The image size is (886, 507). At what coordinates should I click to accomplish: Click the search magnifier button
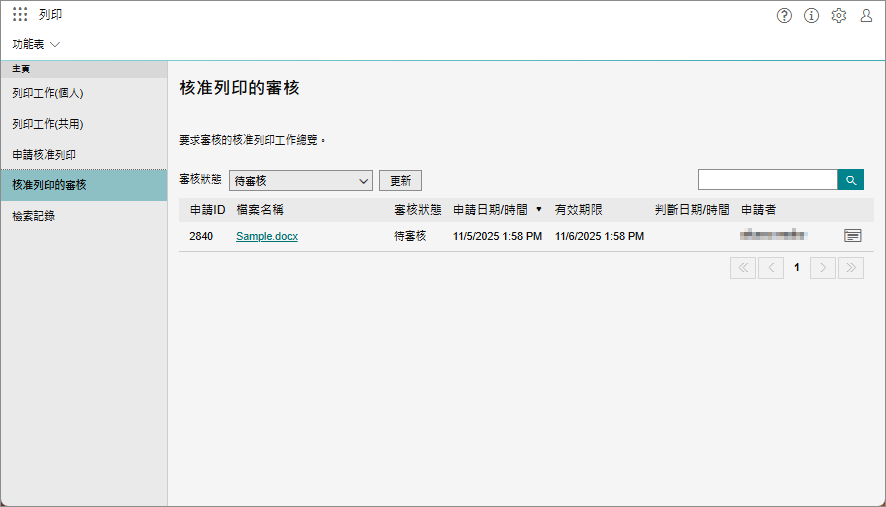(850, 180)
